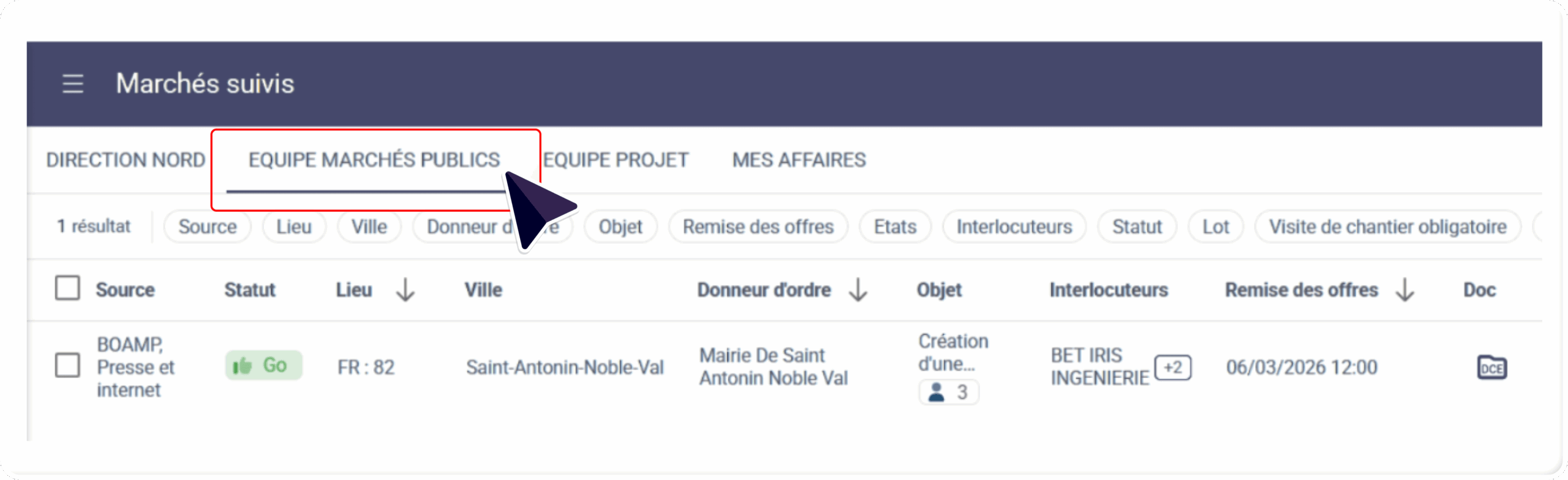The image size is (1568, 480).
Task: Switch to the DIRECTION NORD tab
Action: click(126, 160)
